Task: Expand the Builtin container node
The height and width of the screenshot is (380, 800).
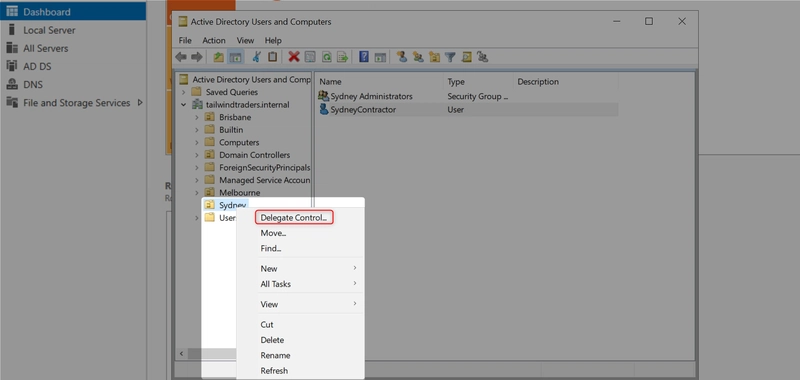Action: 197,130
